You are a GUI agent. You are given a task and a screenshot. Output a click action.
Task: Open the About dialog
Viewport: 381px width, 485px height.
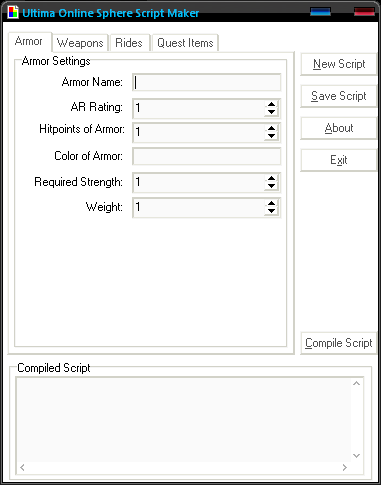[x=339, y=128]
